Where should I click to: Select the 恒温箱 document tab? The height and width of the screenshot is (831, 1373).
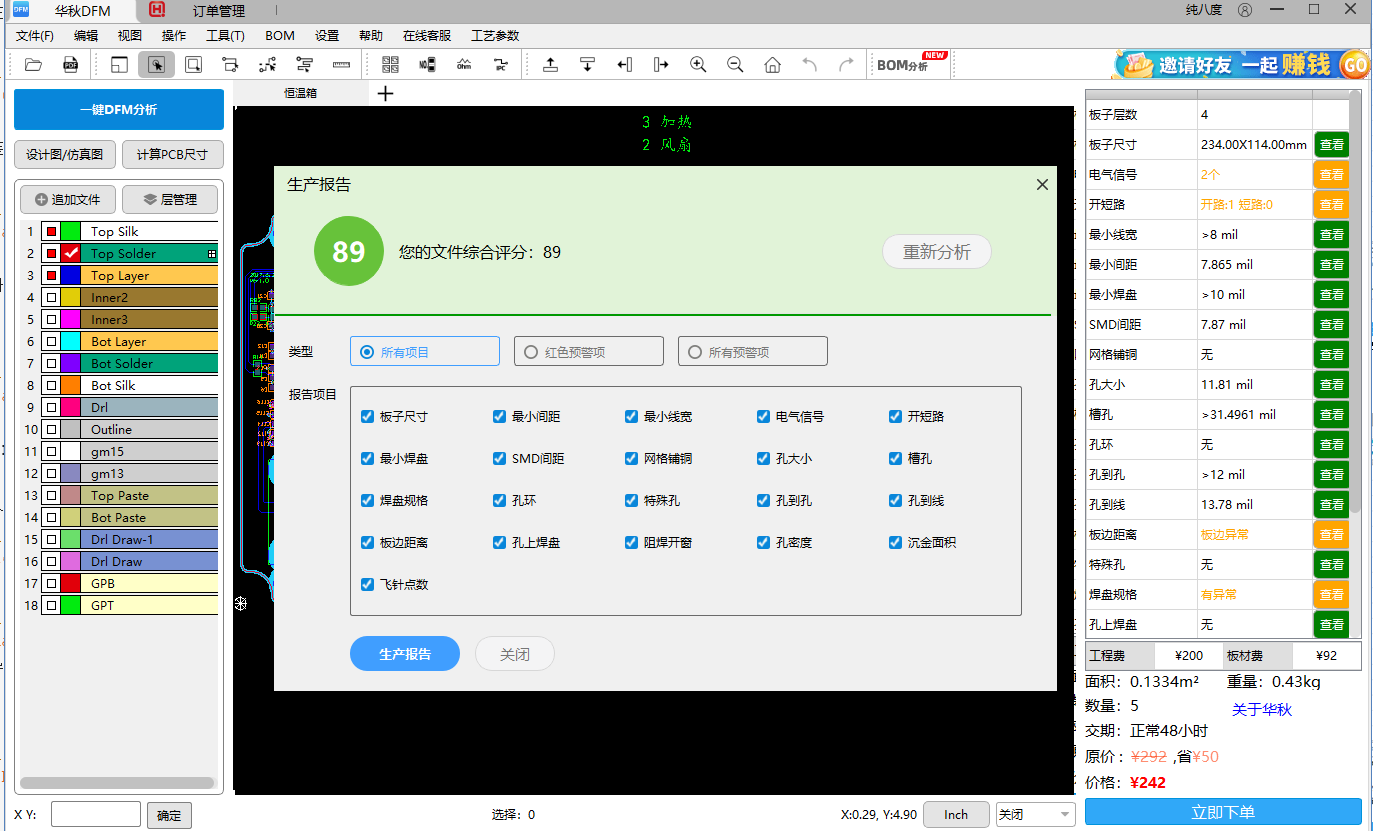300,93
